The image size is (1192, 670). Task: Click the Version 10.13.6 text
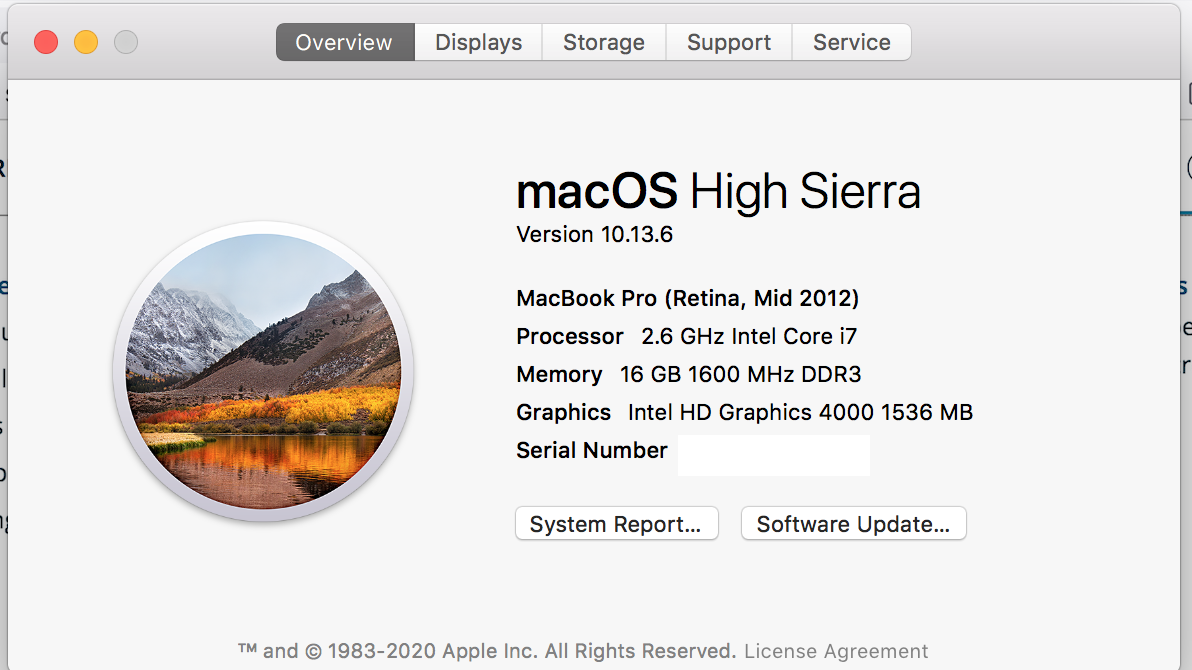(x=594, y=234)
